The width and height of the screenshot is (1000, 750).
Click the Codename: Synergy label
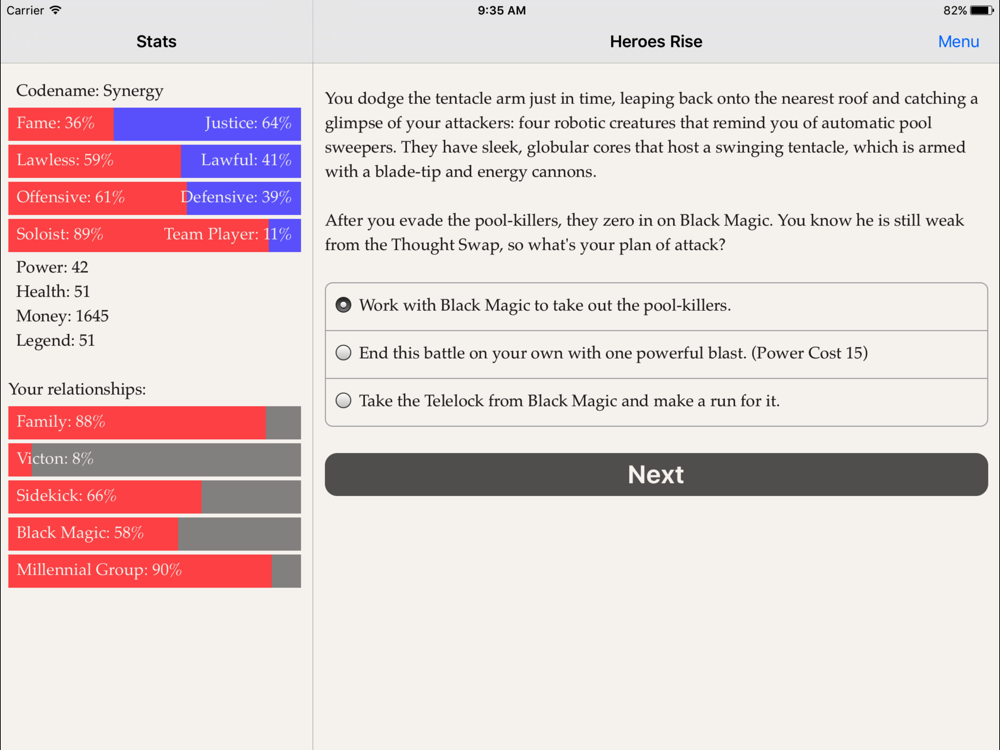pos(90,91)
